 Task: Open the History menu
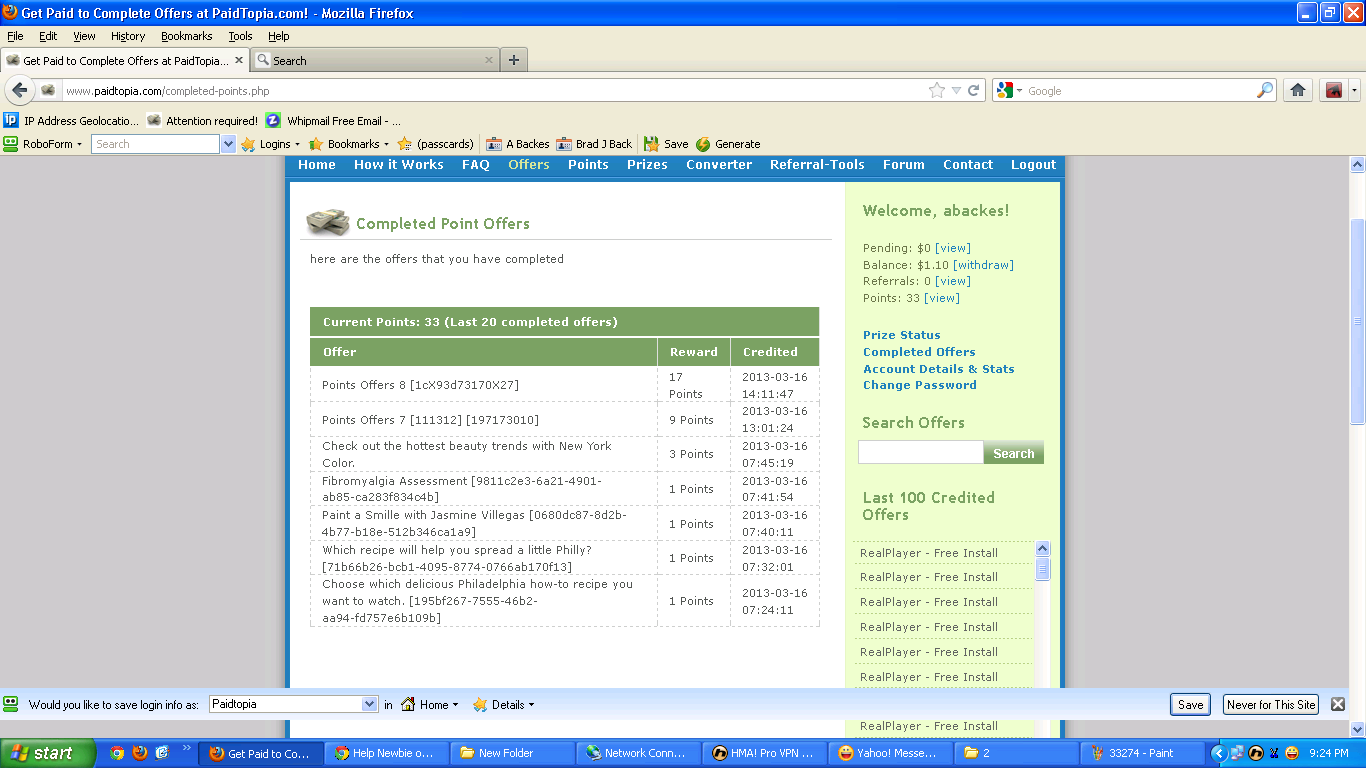point(128,36)
